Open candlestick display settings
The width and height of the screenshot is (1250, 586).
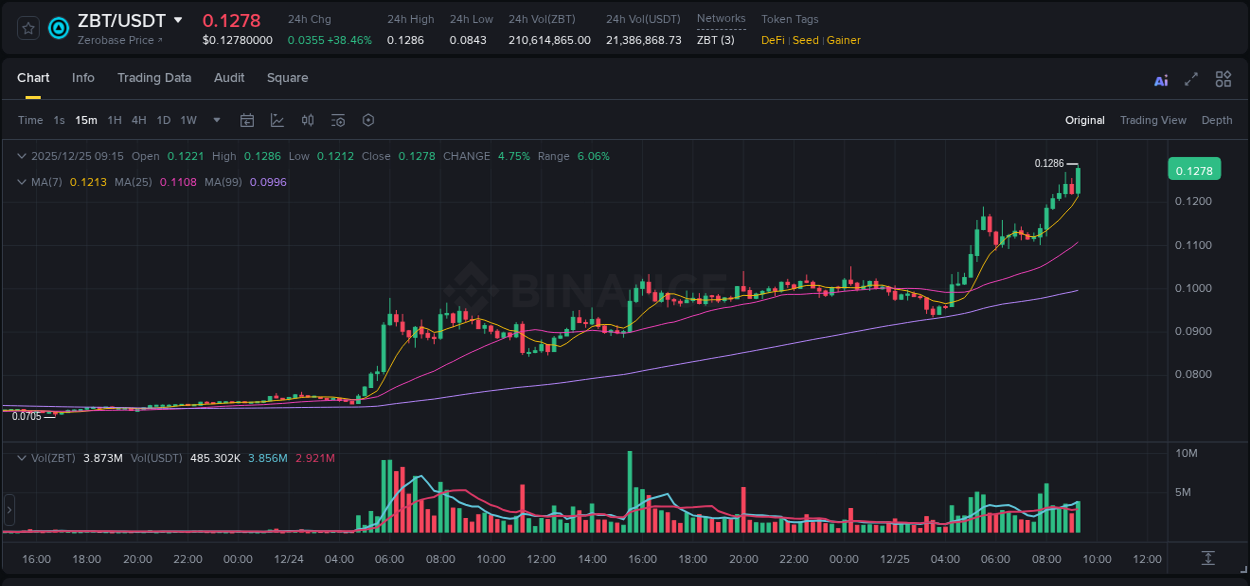(x=307, y=120)
